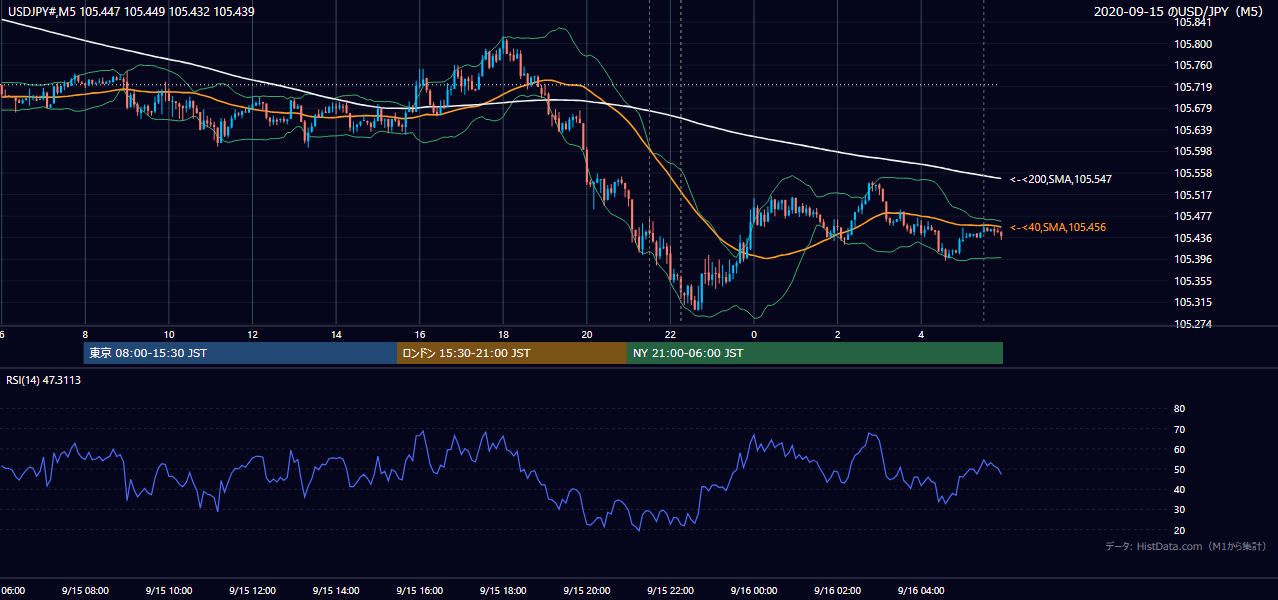Click hour label 8 under price chart
This screenshot has height=600, width=1278.
pyautogui.click(x=85, y=335)
